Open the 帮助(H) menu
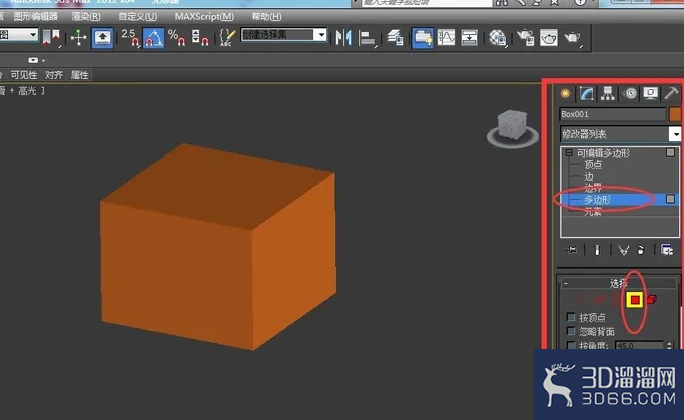 267,17
